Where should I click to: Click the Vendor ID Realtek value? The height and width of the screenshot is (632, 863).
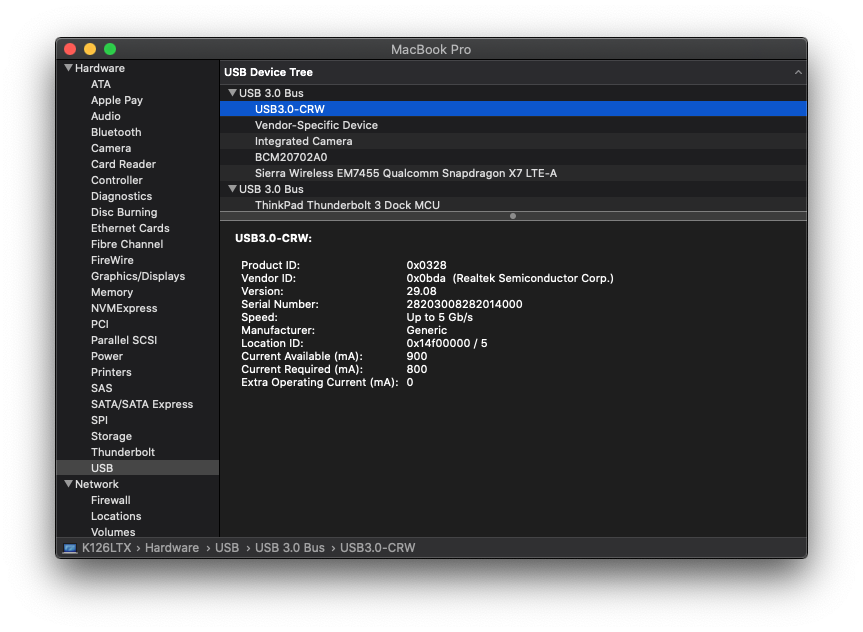coord(510,278)
